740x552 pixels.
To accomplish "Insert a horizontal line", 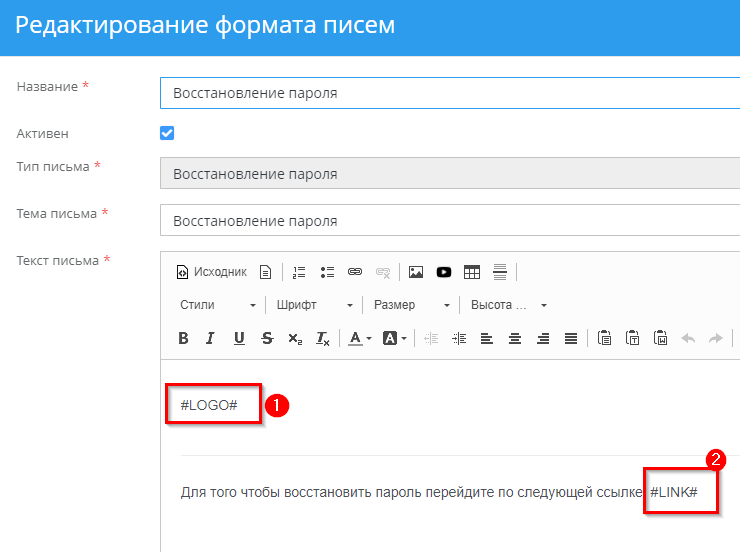I will point(500,271).
